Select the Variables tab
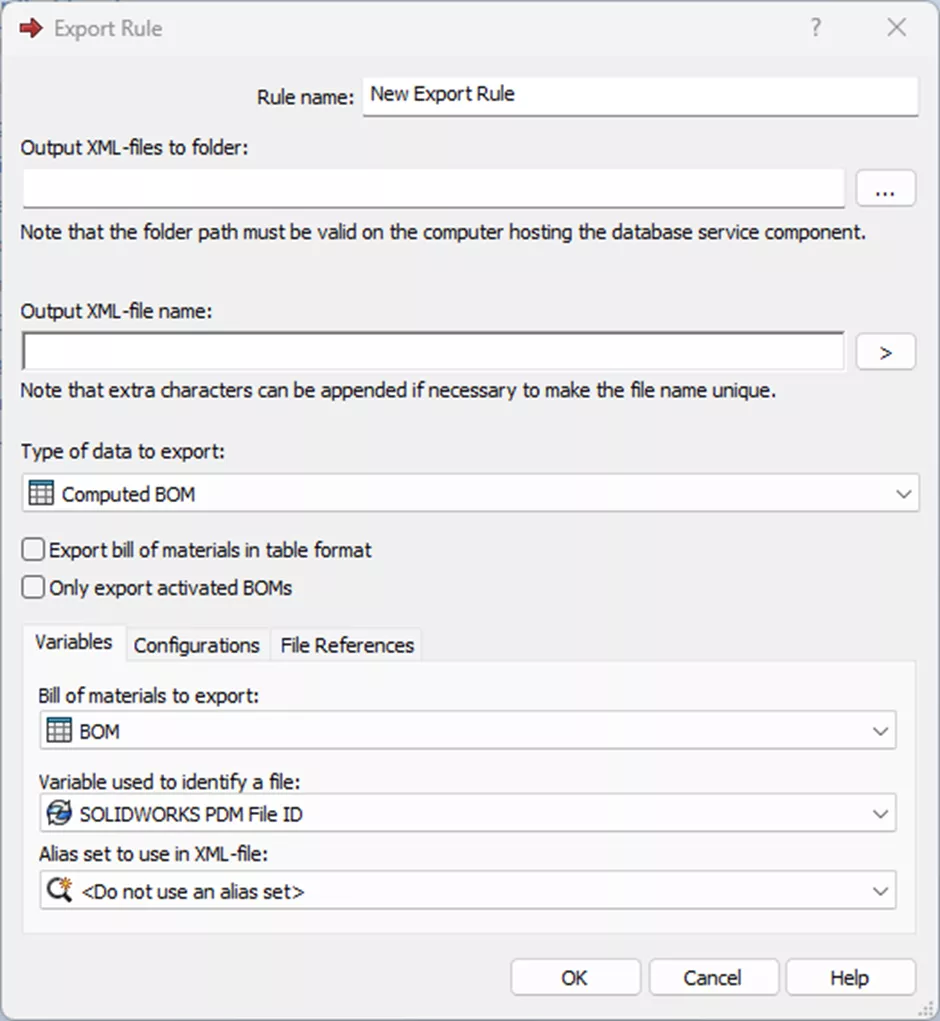The width and height of the screenshot is (940, 1021). click(72, 643)
